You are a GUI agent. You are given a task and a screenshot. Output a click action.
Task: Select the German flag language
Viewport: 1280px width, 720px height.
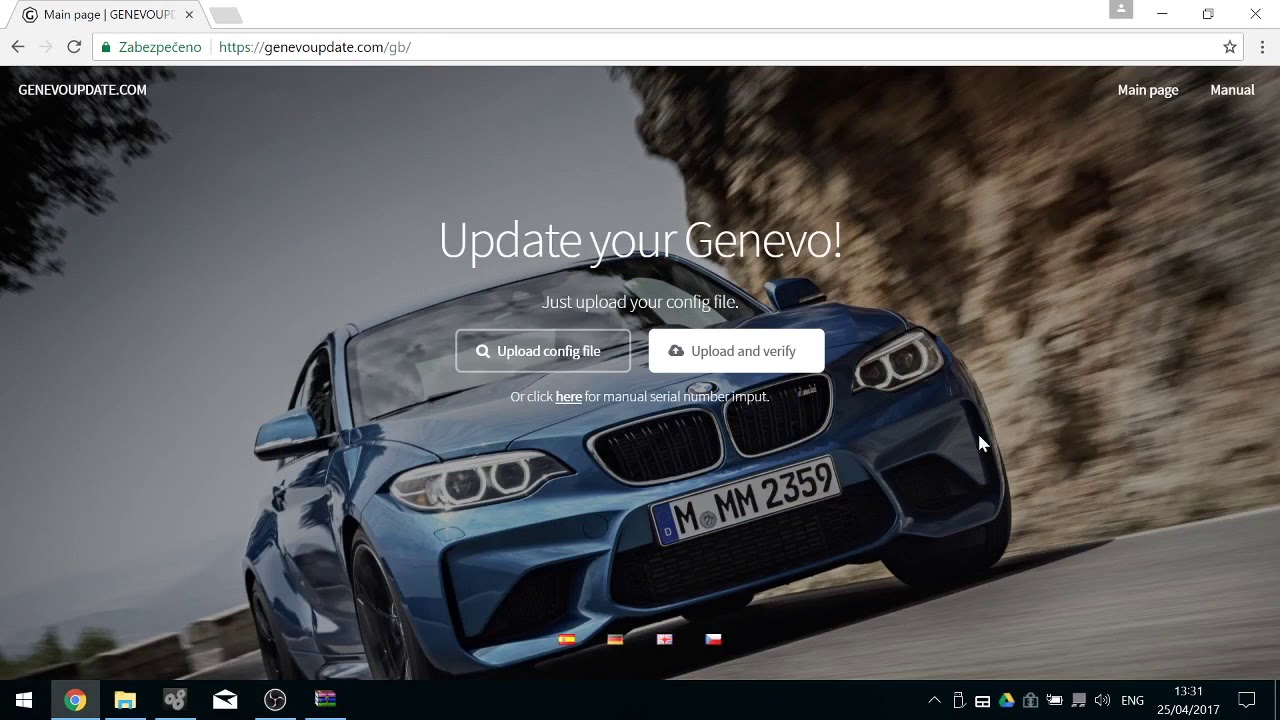coord(615,639)
